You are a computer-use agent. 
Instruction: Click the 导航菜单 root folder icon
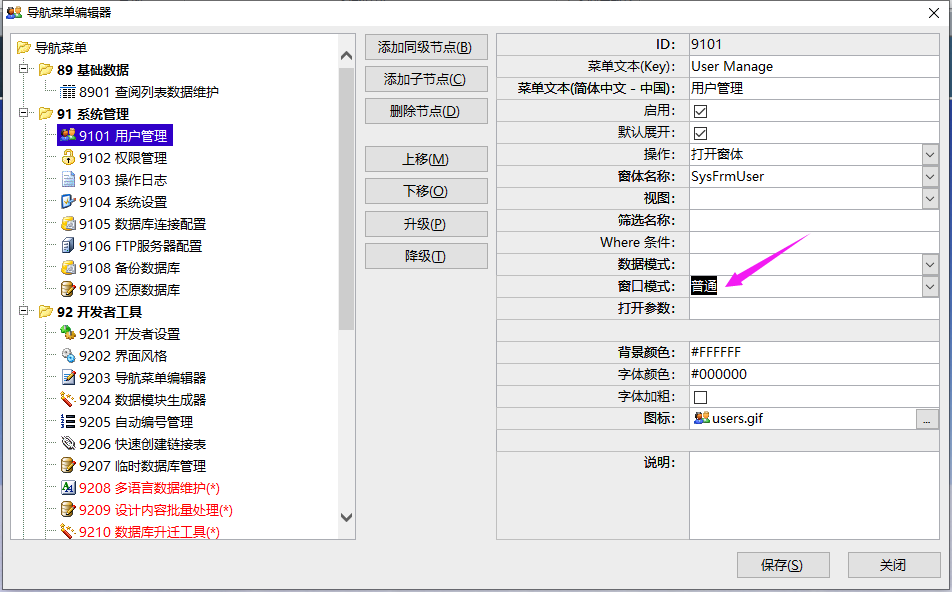click(x=24, y=47)
